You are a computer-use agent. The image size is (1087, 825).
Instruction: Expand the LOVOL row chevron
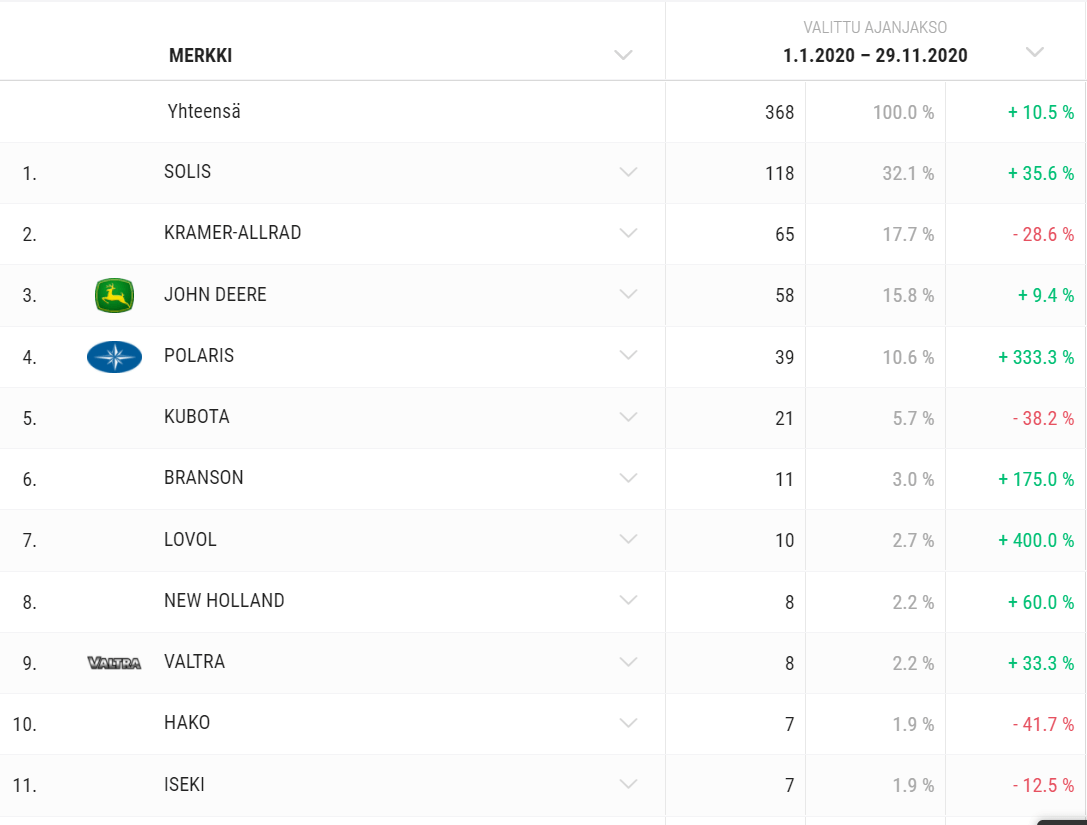[628, 540]
